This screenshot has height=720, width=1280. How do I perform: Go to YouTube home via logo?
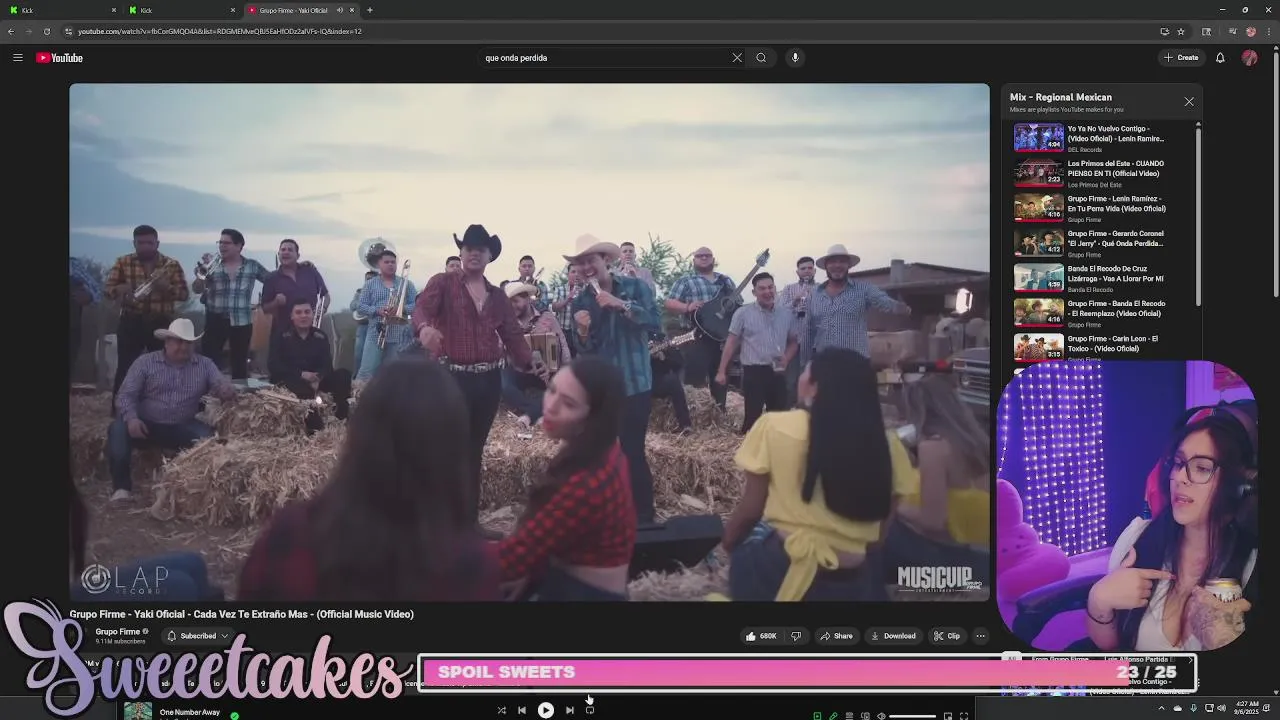coord(59,58)
